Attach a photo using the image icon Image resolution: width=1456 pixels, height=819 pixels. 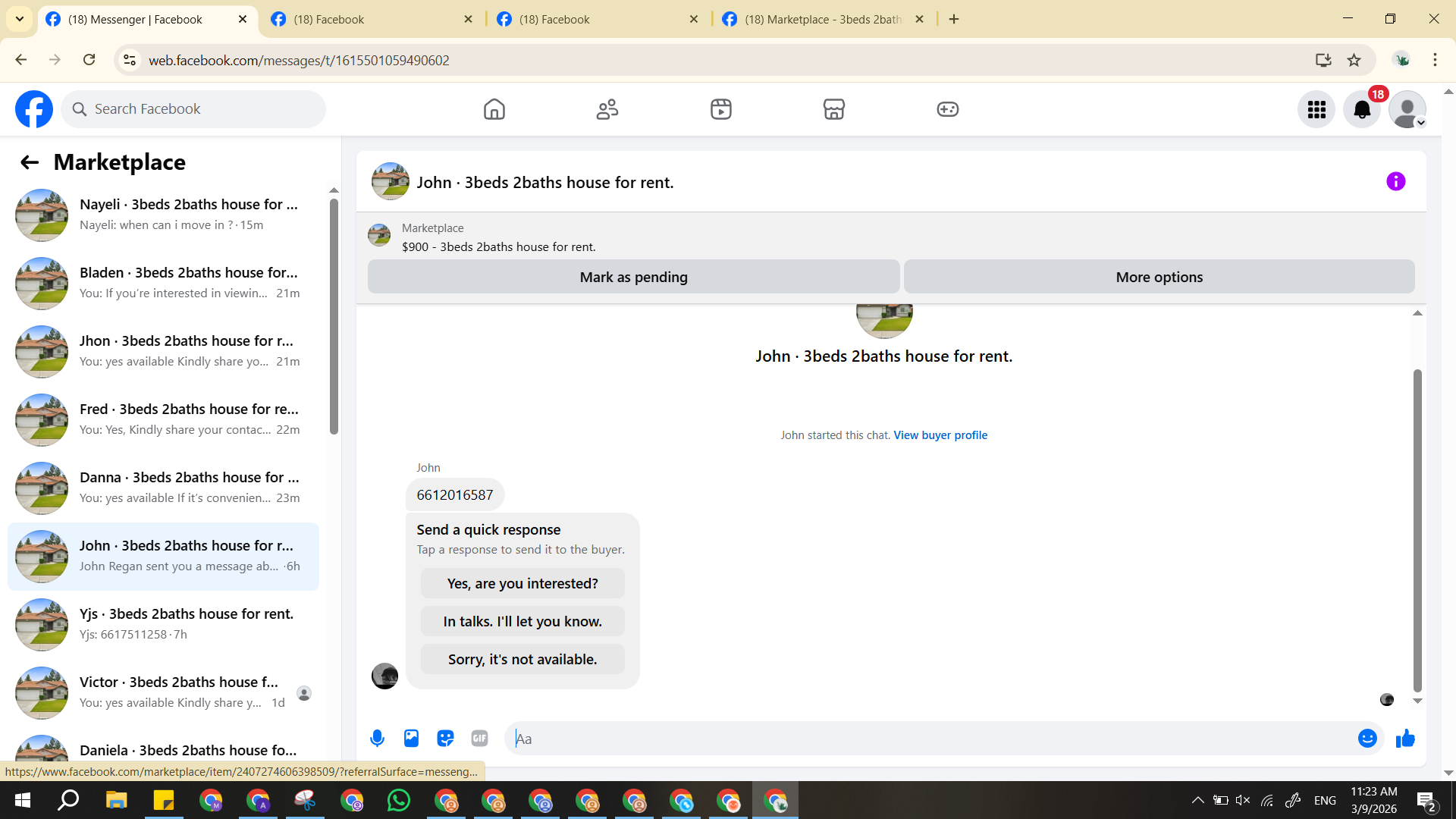tap(411, 738)
